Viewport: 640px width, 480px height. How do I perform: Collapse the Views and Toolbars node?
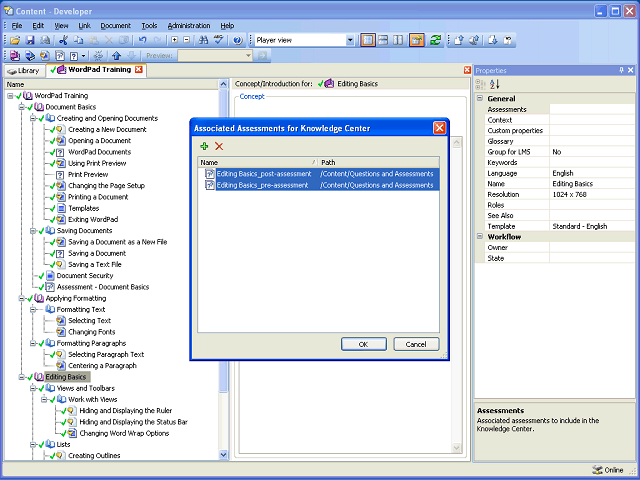tap(33, 388)
